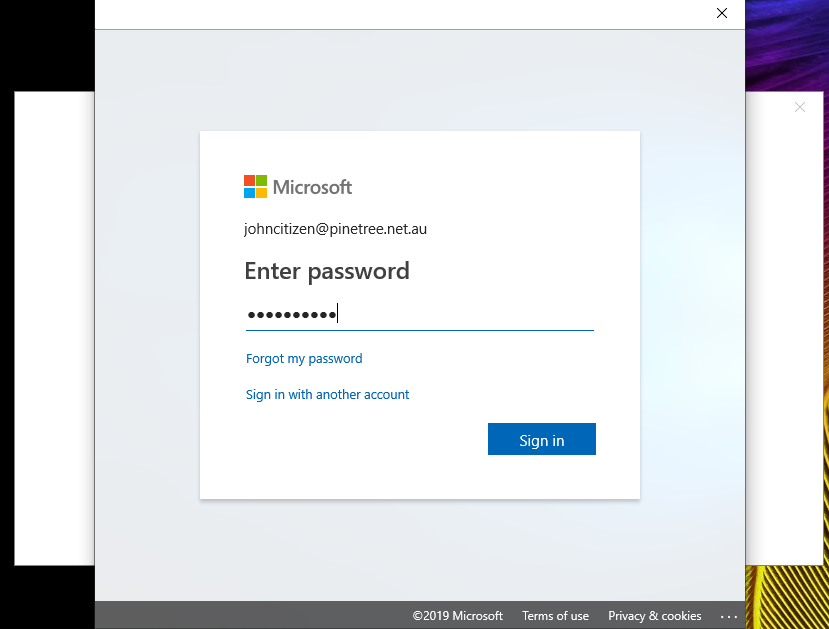Image resolution: width=829 pixels, height=629 pixels.
Task: Close the background window behind the dialog
Action: point(800,107)
